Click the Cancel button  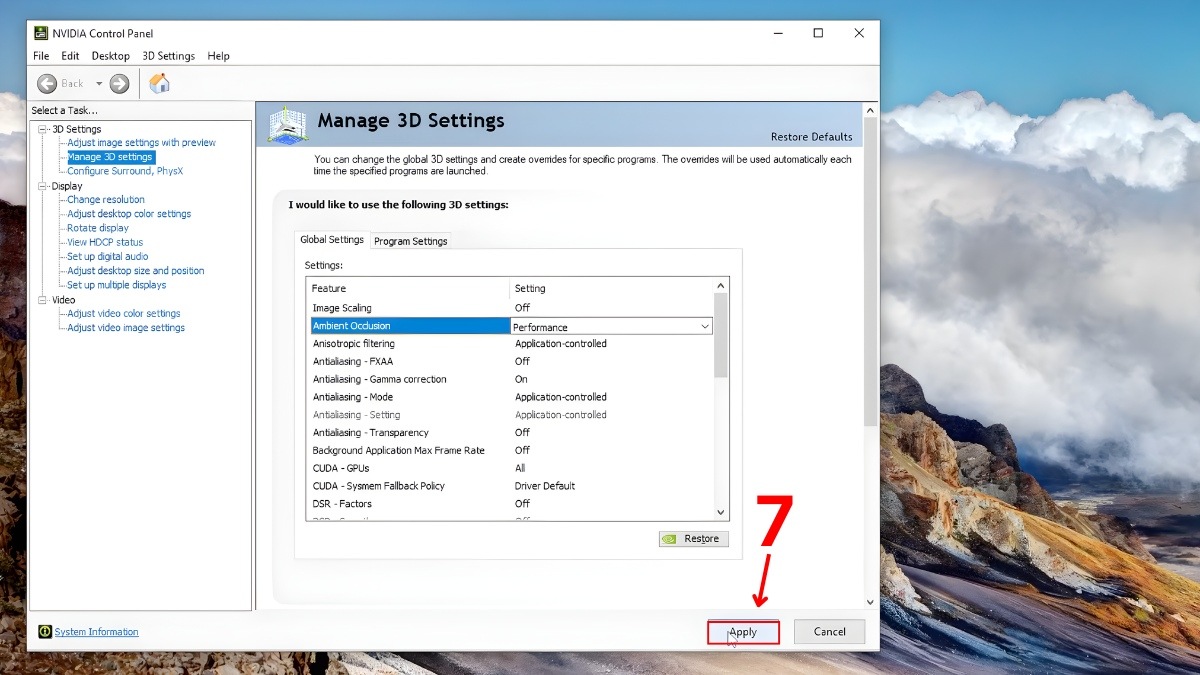pos(830,632)
